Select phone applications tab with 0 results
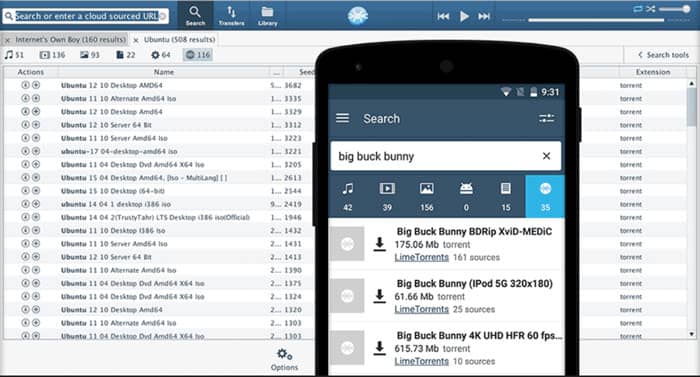700x377 pixels. click(466, 196)
